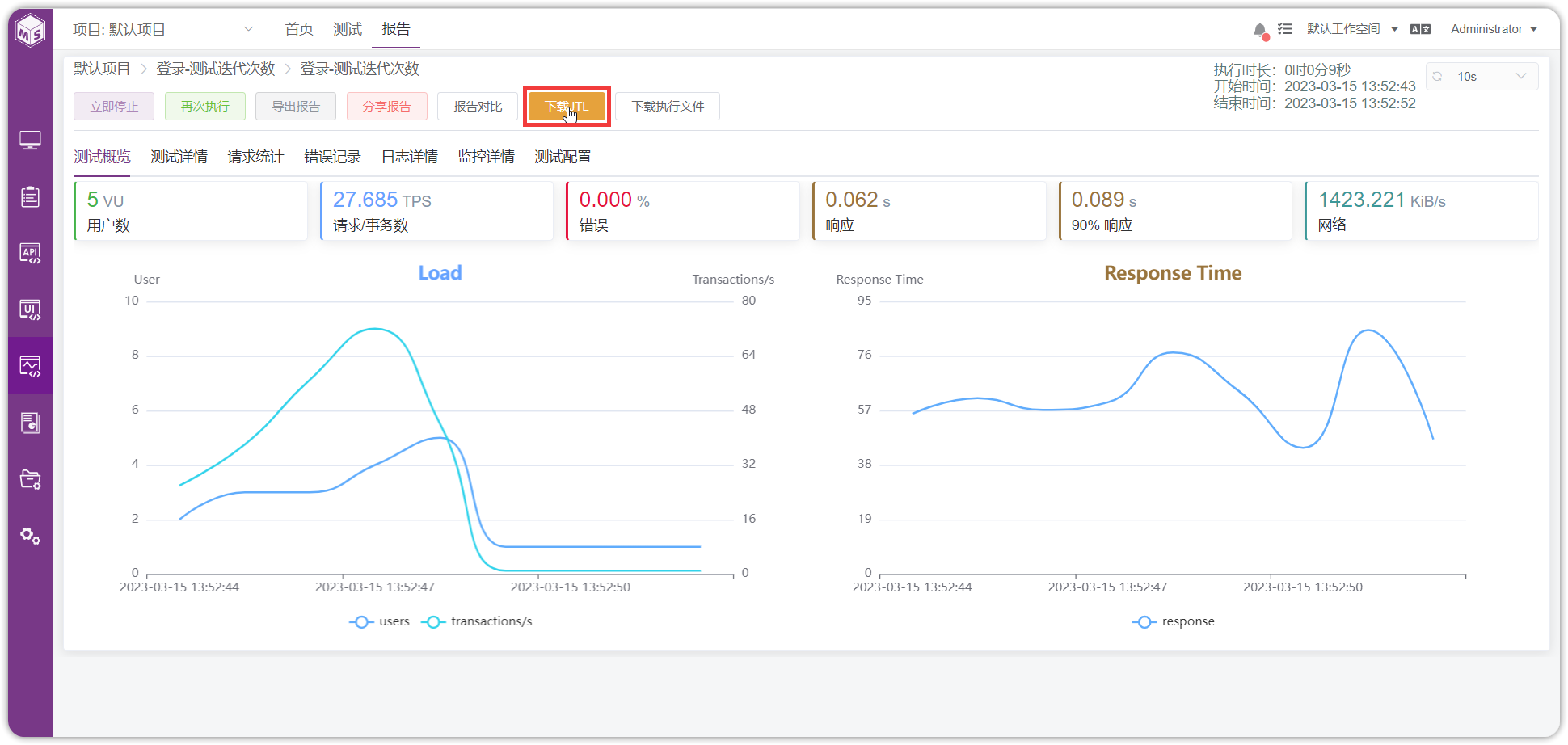
Task: Open the performance testing sidebar icon
Action: pos(30,367)
